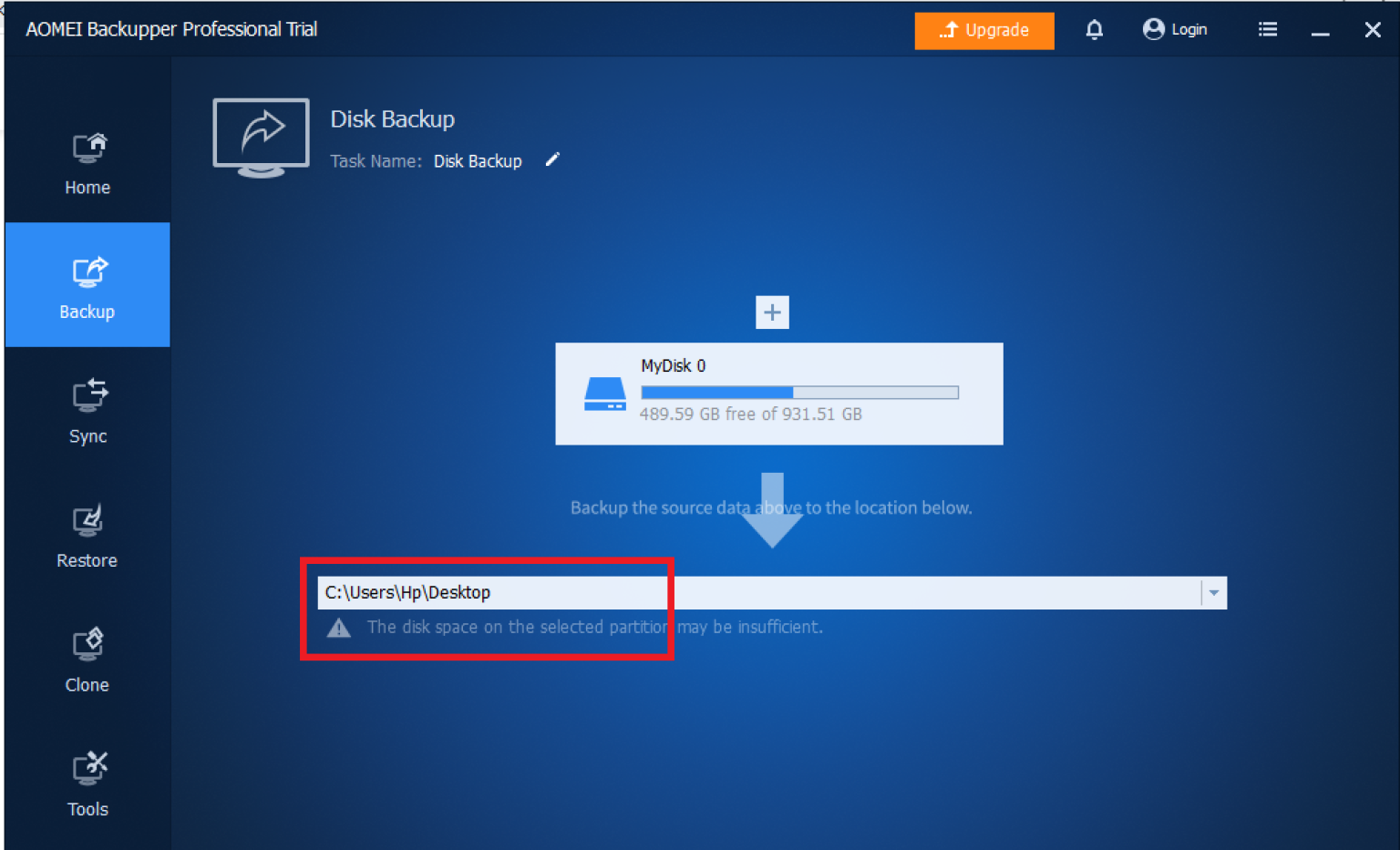Image resolution: width=1400 pixels, height=850 pixels.
Task: Click the Disk Backup monitor icon
Action: click(x=261, y=138)
